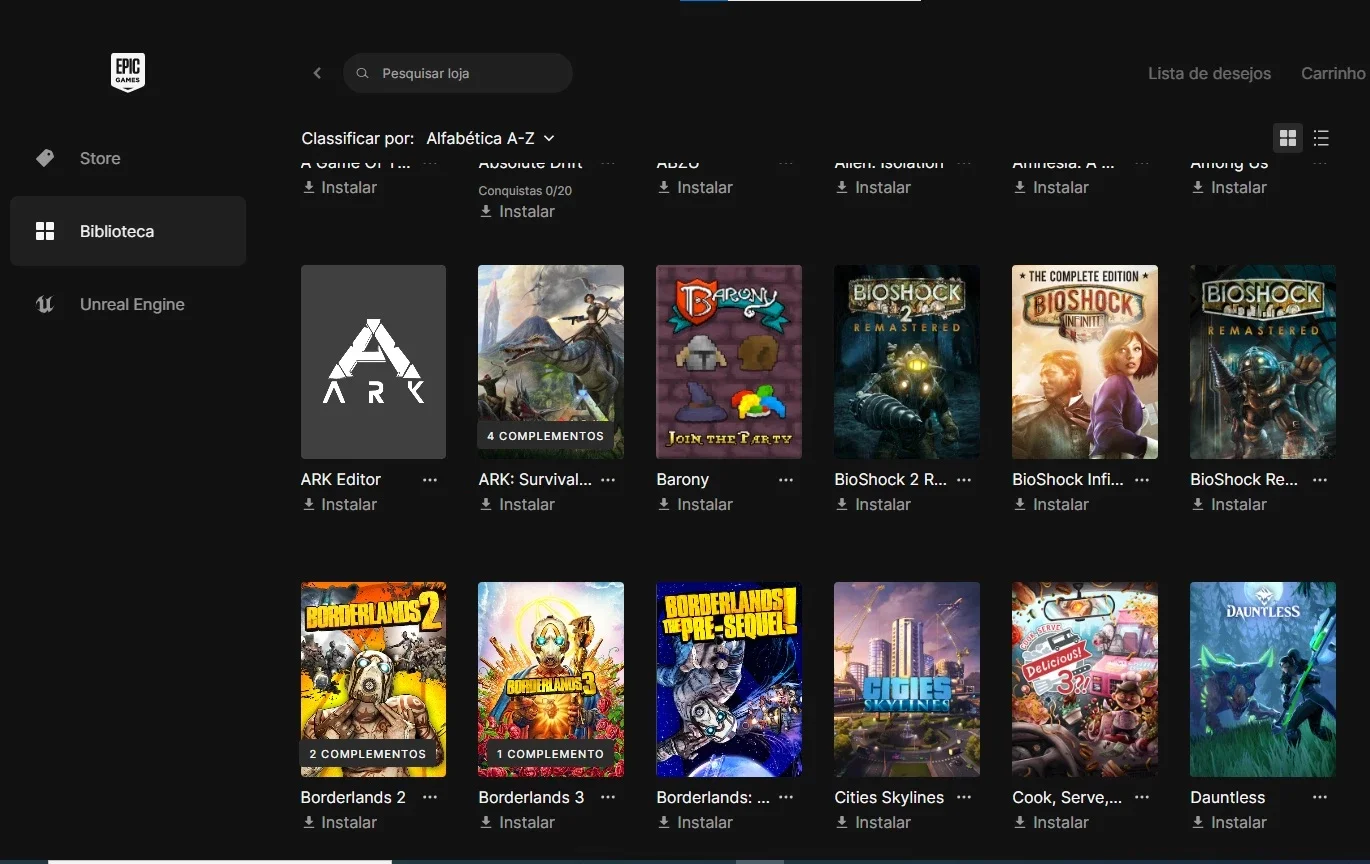Install ARK: Survival Evolved
This screenshot has width=1370, height=864.
pos(517,505)
